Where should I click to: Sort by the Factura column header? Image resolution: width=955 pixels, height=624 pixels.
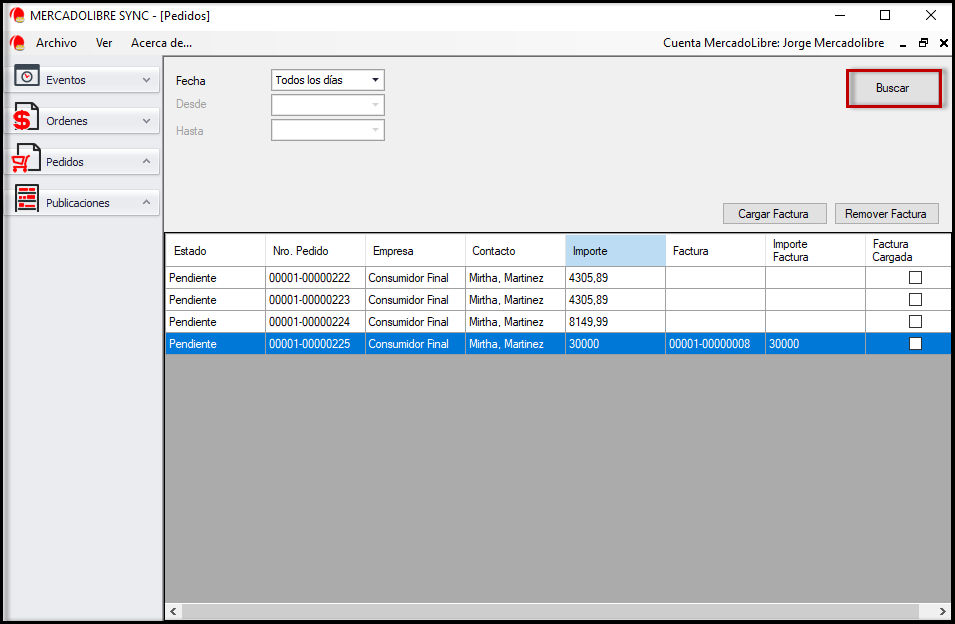(715, 251)
